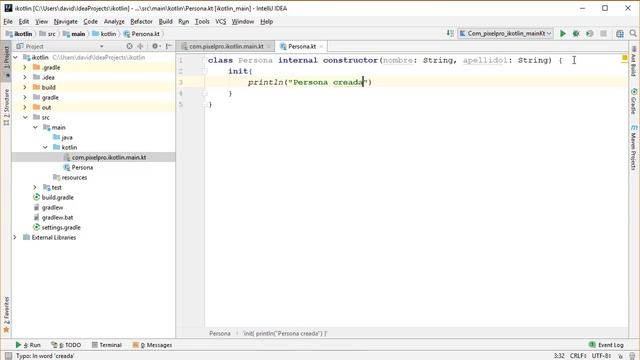640x360 pixels.
Task: Collapse the ikotlin root project node
Action: coord(16,58)
